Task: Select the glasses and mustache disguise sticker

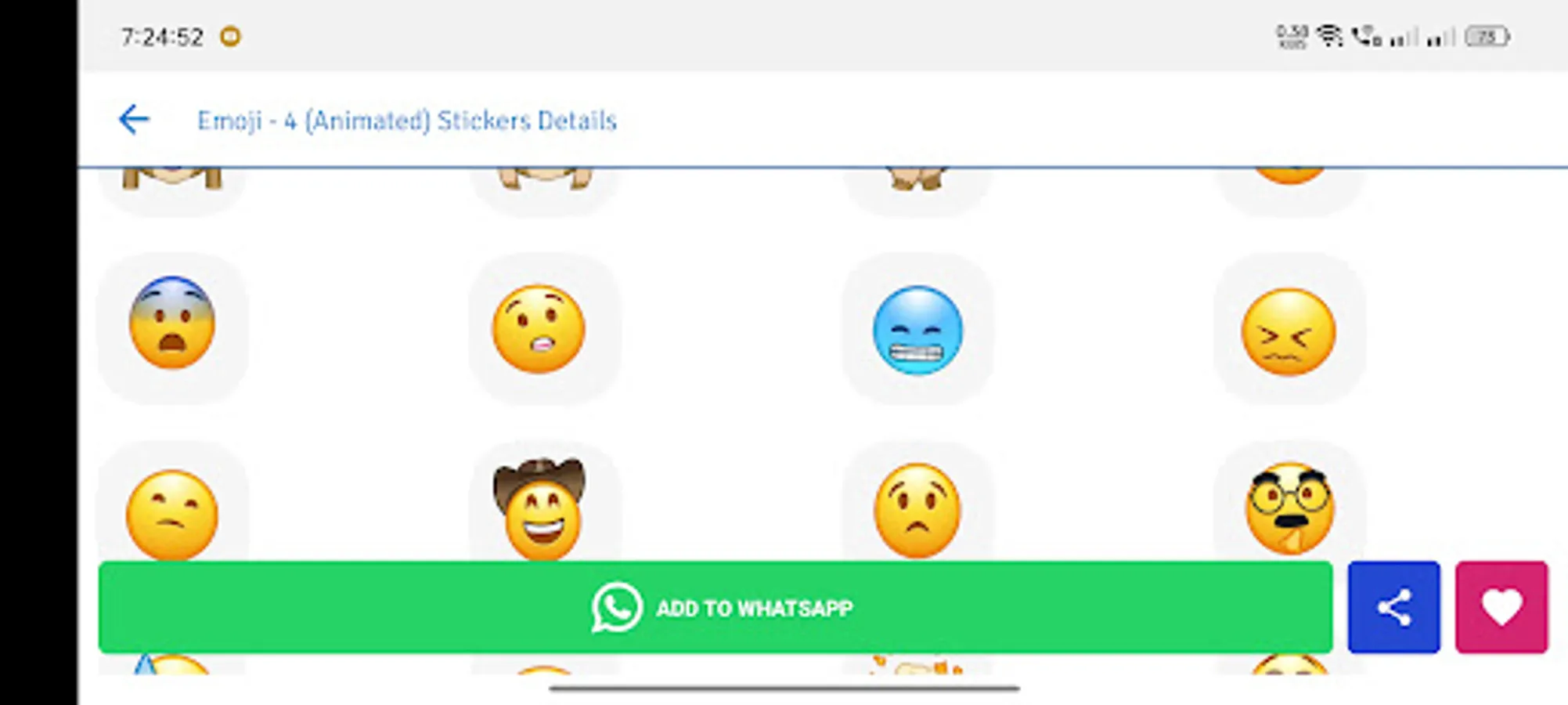Action: tap(1289, 509)
